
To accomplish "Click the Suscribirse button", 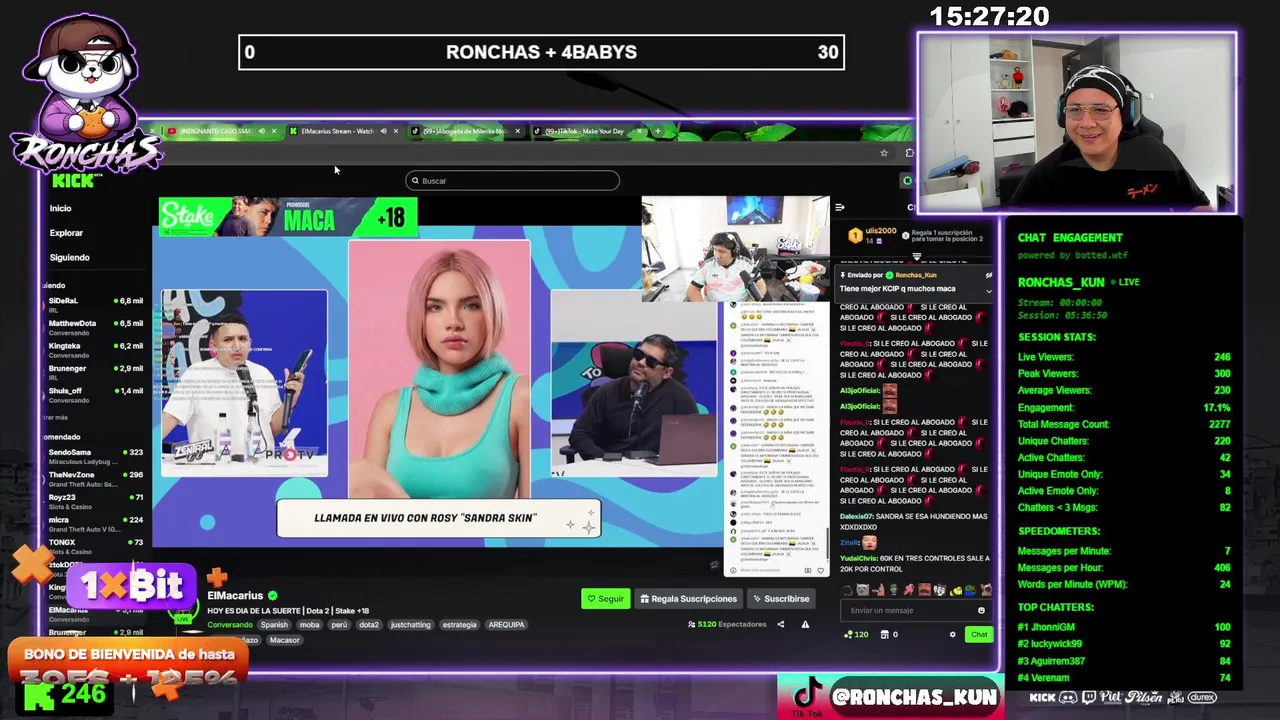I will click(x=781, y=599).
